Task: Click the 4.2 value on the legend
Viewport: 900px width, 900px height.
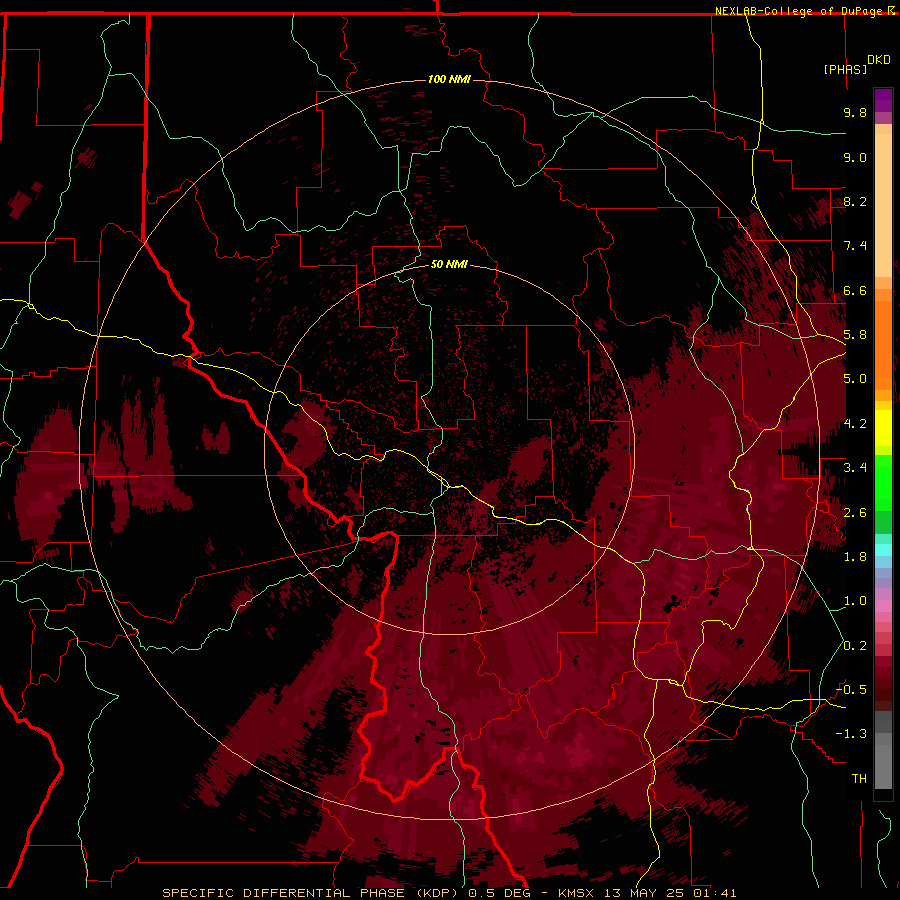Action: point(855,424)
